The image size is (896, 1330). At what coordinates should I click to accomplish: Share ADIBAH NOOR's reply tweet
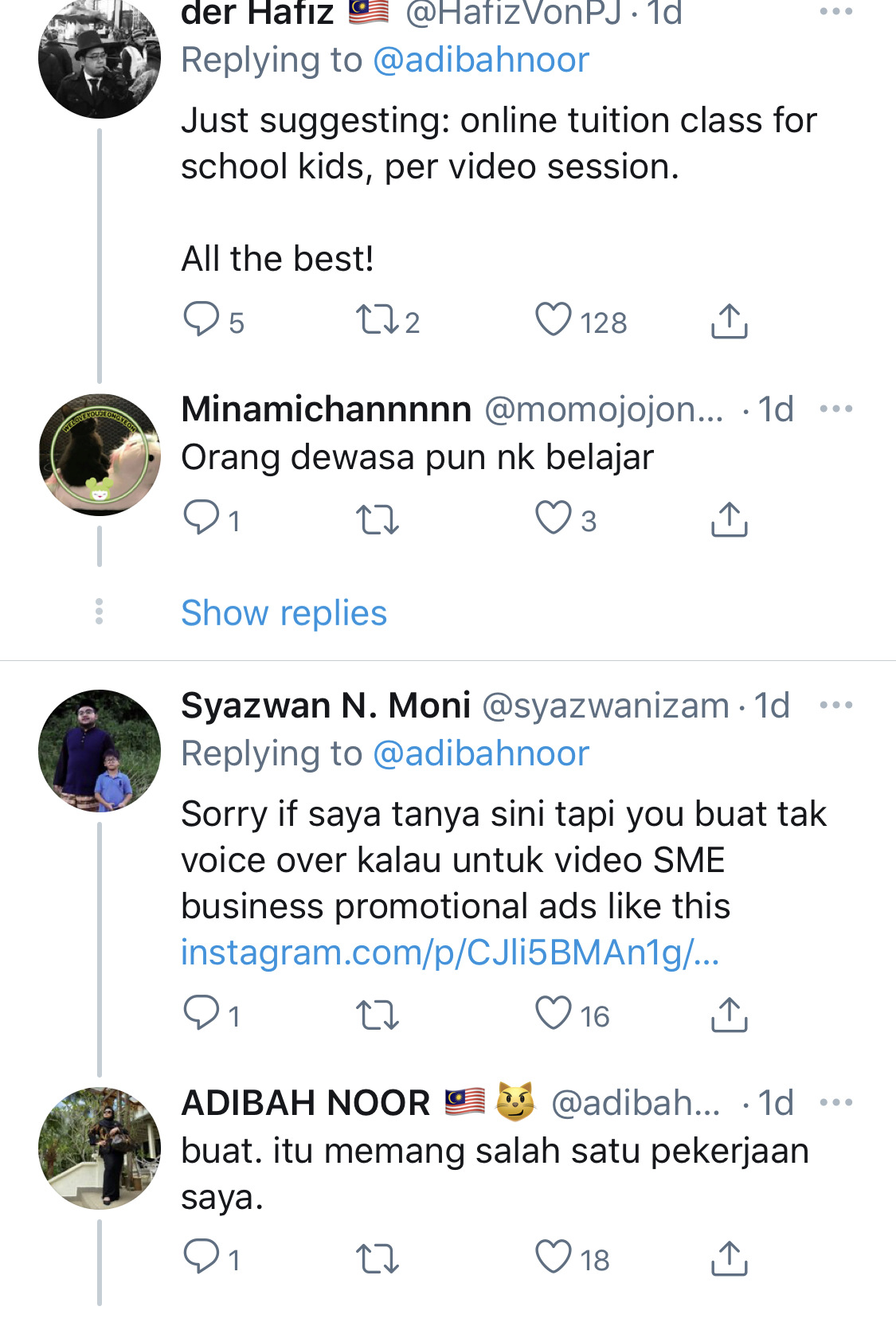click(x=729, y=1258)
